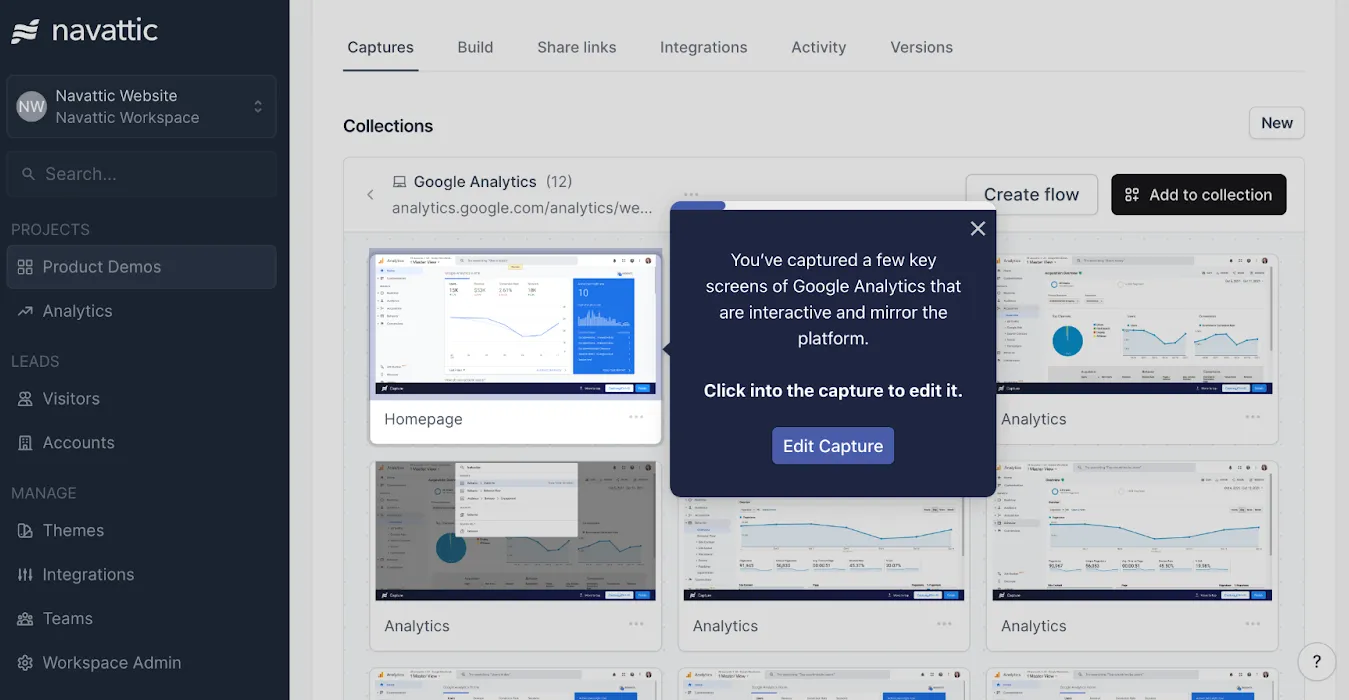Image resolution: width=1349 pixels, height=700 pixels.
Task: Open the Homepage card three-dot menu
Action: (636, 417)
